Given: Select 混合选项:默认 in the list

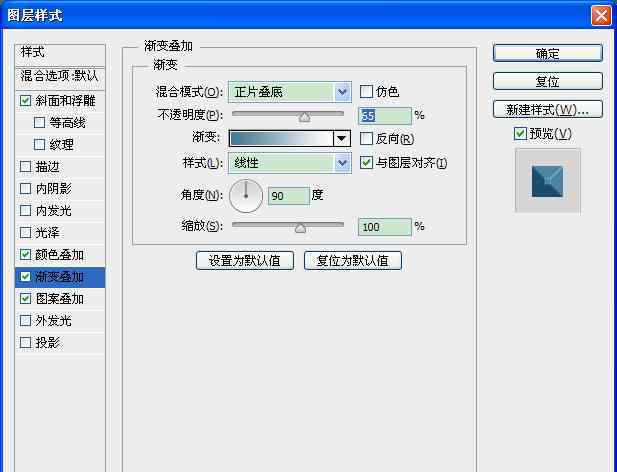Looking at the screenshot, I should point(60,79).
